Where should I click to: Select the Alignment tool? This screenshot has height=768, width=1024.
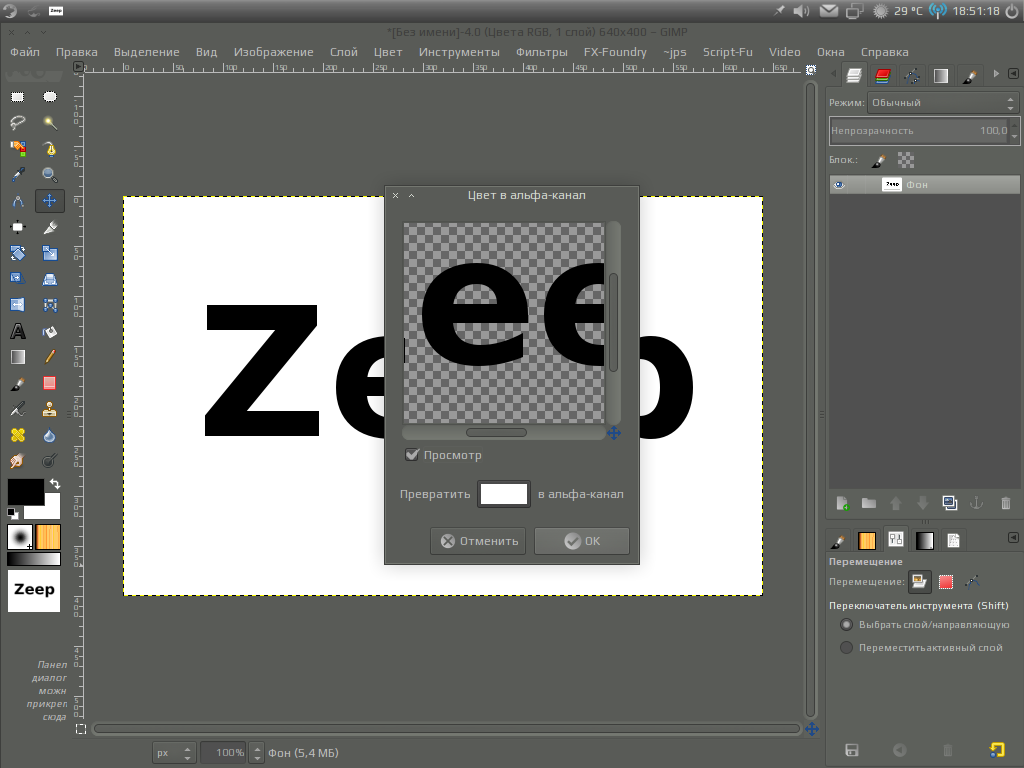(x=18, y=227)
